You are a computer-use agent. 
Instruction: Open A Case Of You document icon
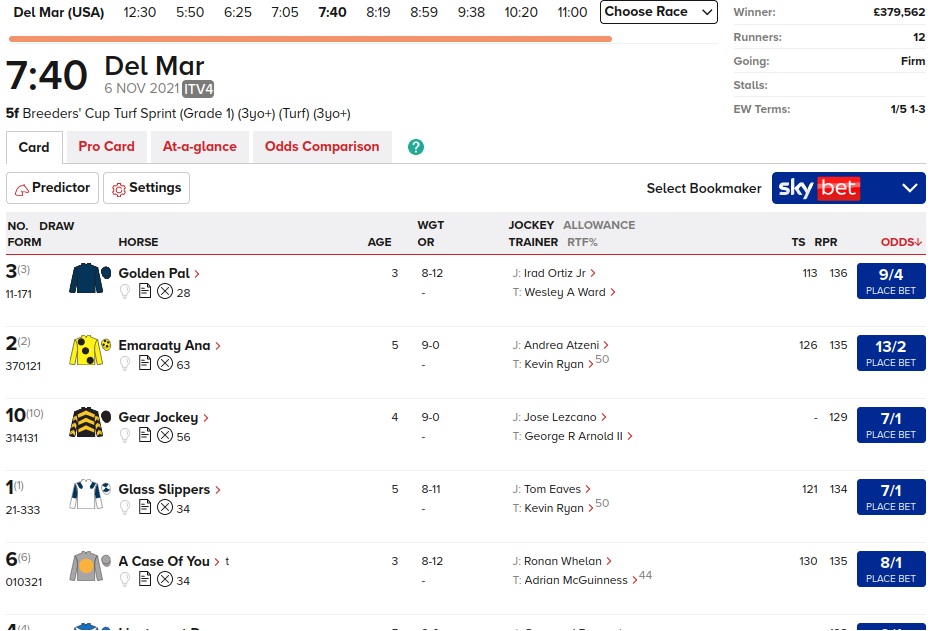(x=145, y=578)
